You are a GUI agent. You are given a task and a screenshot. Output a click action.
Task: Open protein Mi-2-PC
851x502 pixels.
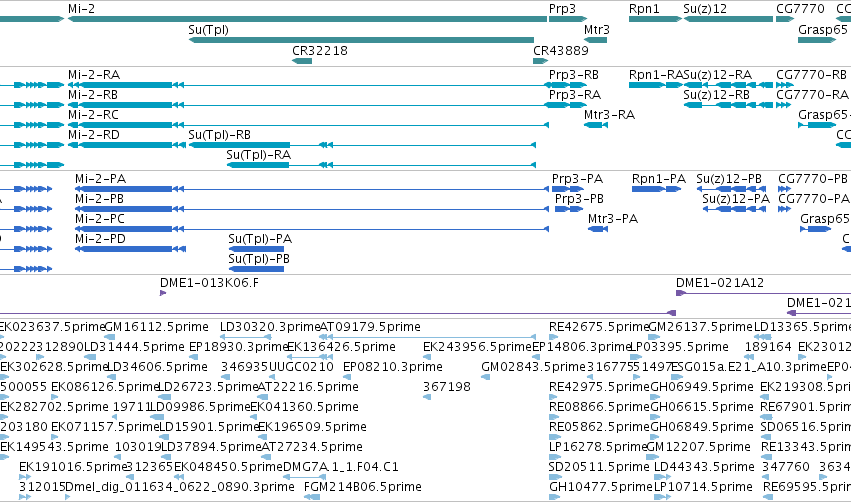312,230
